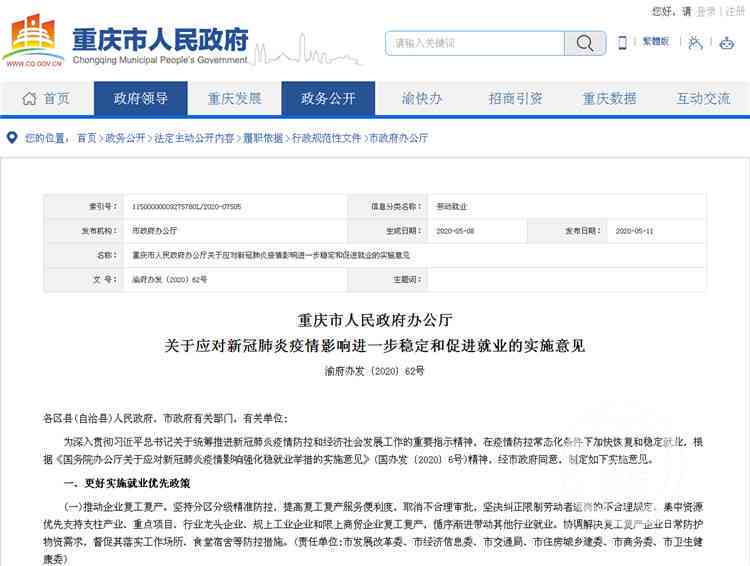Click breadcrumb link 市政府办公厅
This screenshot has width=750, height=566.
(x=398, y=138)
